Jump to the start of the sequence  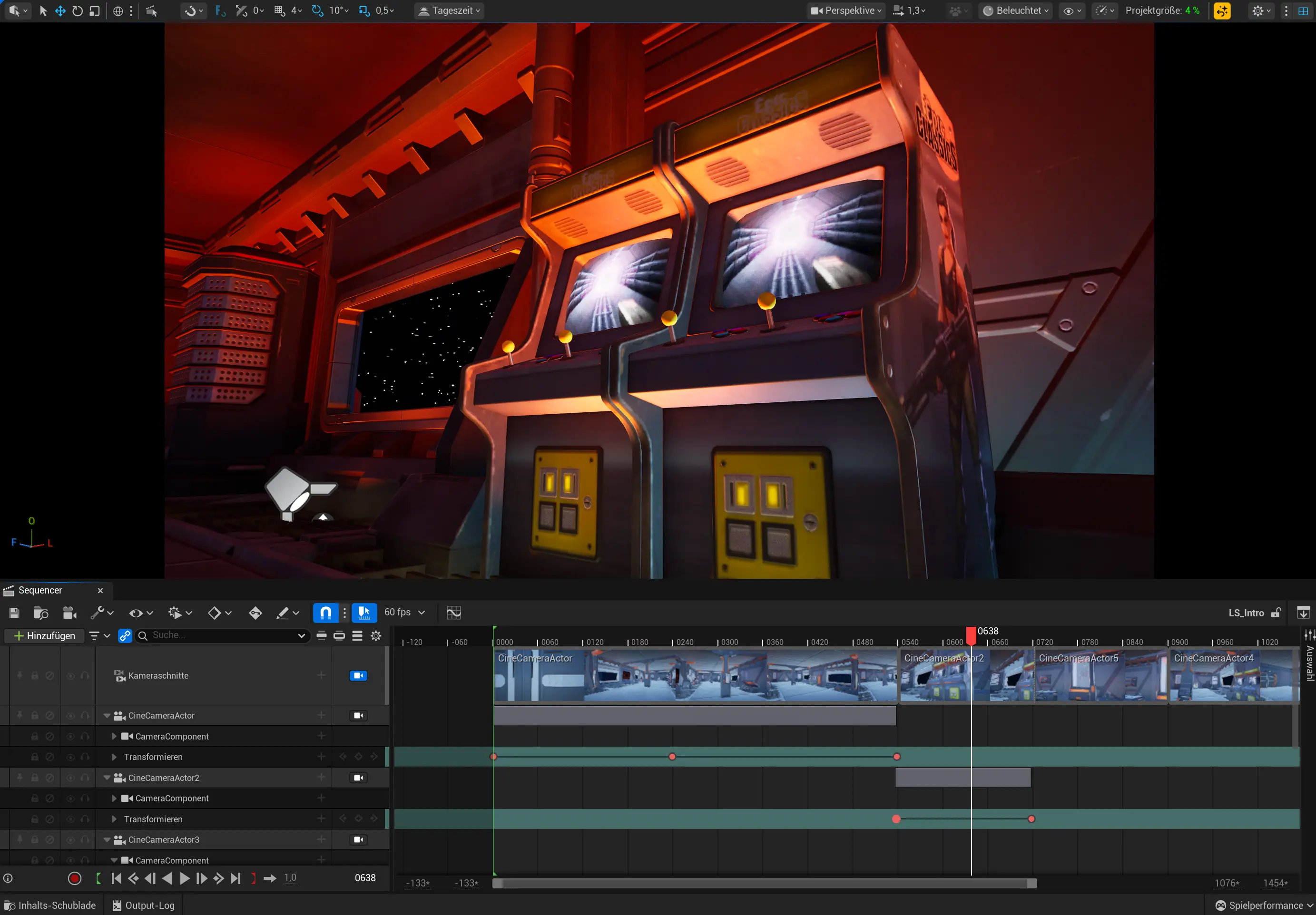(117, 878)
